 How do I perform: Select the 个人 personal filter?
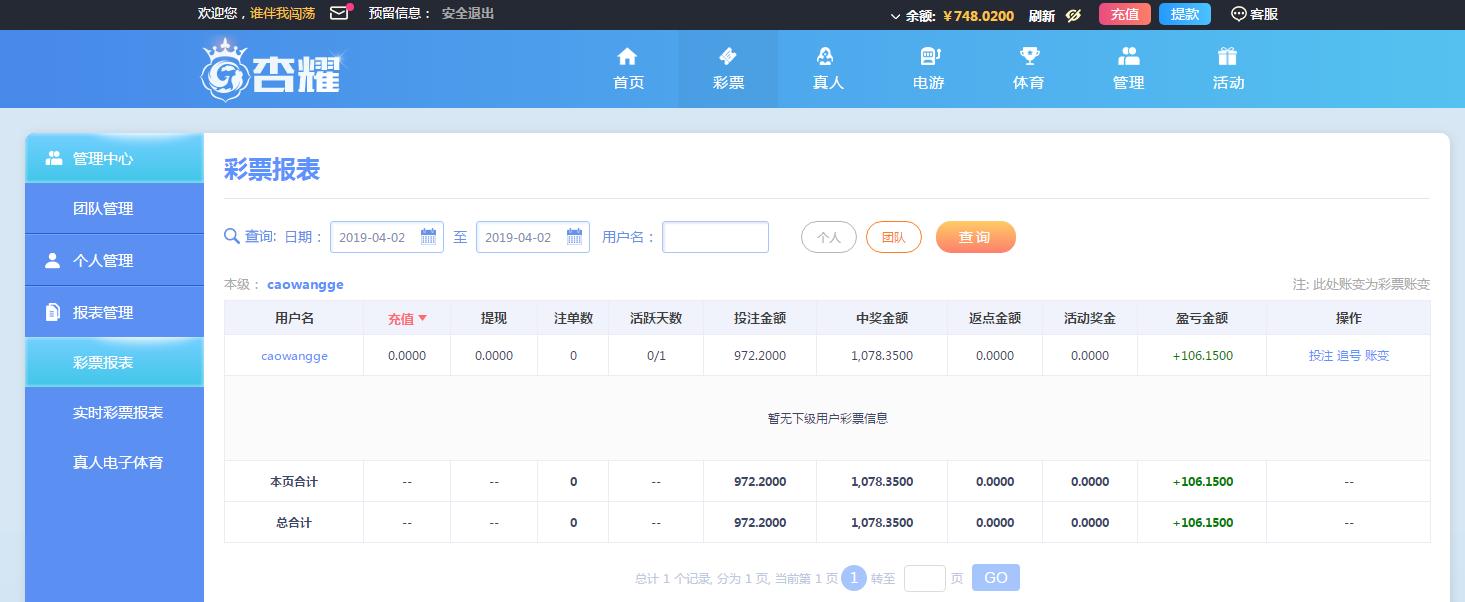tap(829, 237)
